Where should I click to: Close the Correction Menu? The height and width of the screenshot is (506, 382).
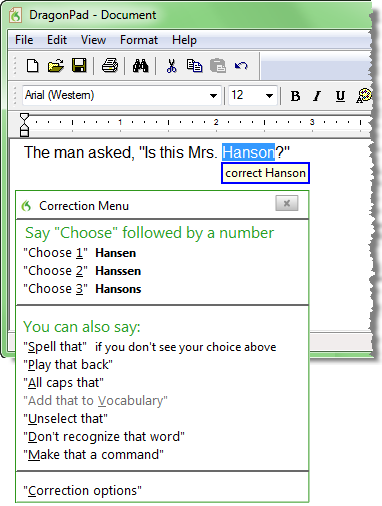click(x=287, y=203)
